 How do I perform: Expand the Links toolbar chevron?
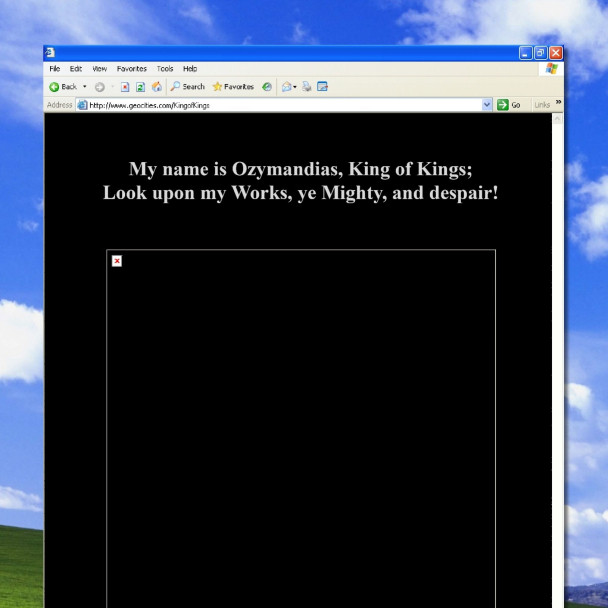pos(558,103)
